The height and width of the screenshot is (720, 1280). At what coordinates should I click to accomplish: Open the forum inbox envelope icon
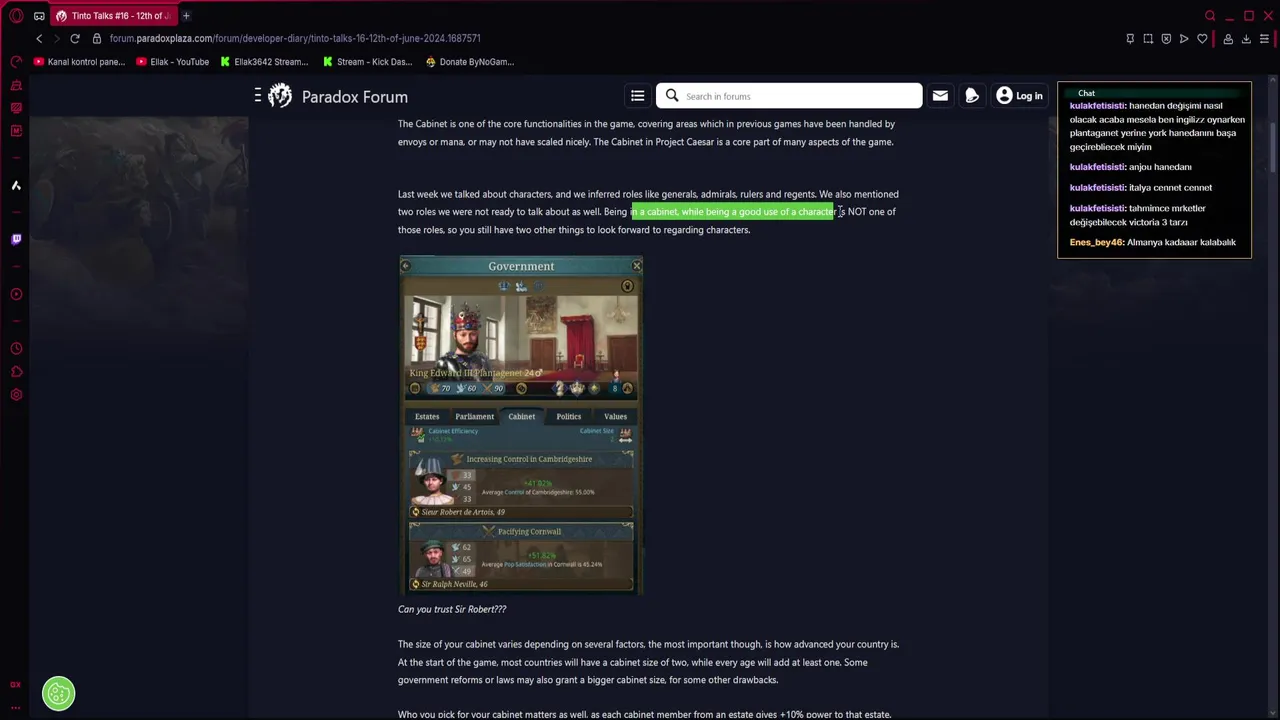940,96
